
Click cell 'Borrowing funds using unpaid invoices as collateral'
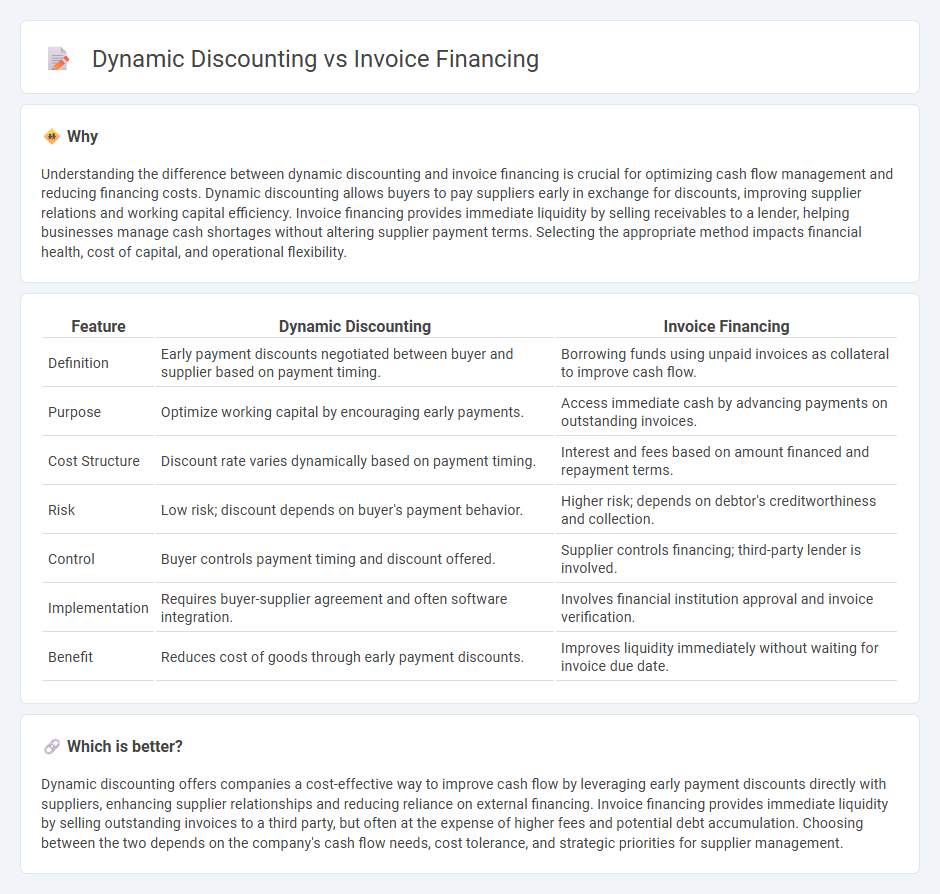coord(725,363)
